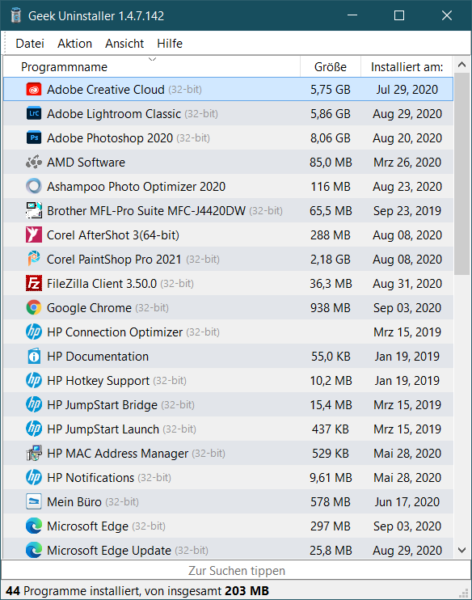The height and width of the screenshot is (600, 472).
Task: Click the Adobe Photoshop 2020 icon
Action: pos(34,138)
